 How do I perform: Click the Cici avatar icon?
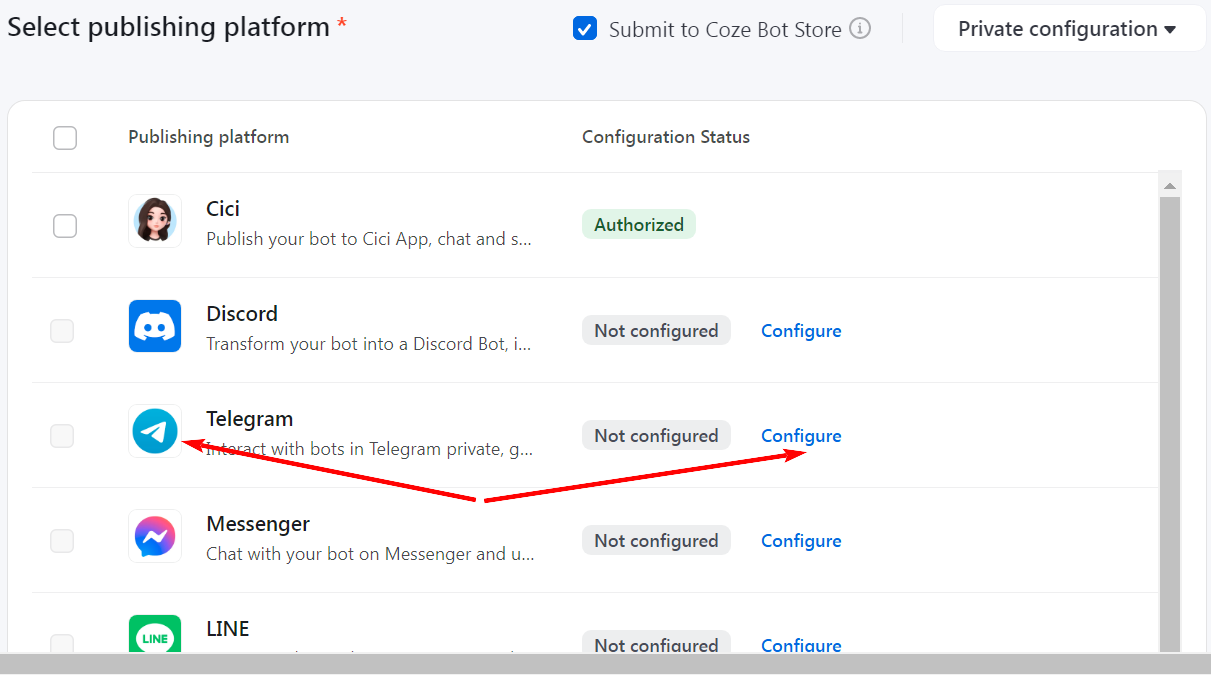pyautogui.click(x=155, y=221)
